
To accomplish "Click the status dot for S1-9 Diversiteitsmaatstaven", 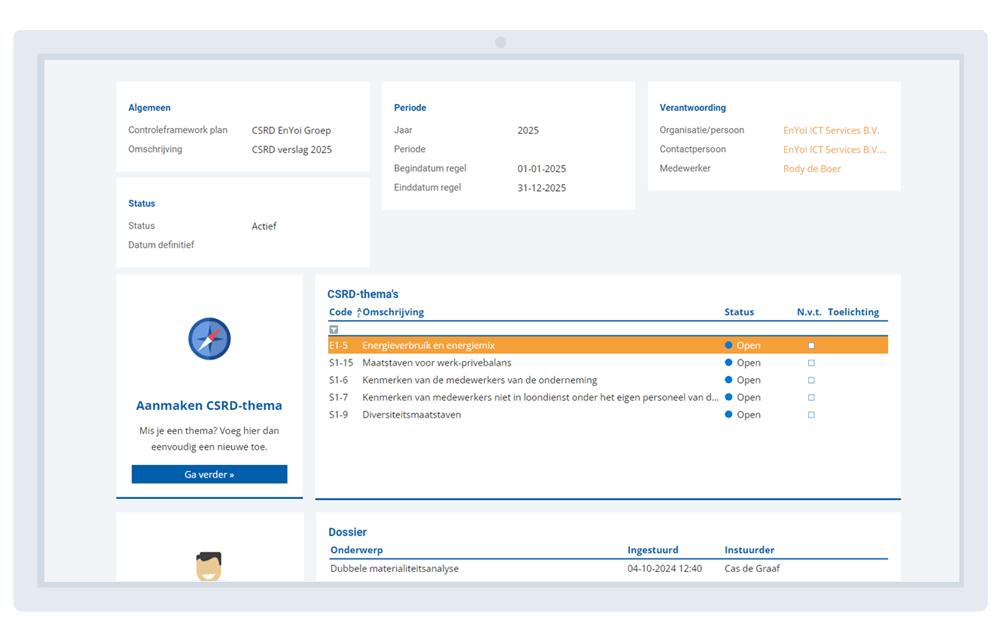I will (x=729, y=414).
